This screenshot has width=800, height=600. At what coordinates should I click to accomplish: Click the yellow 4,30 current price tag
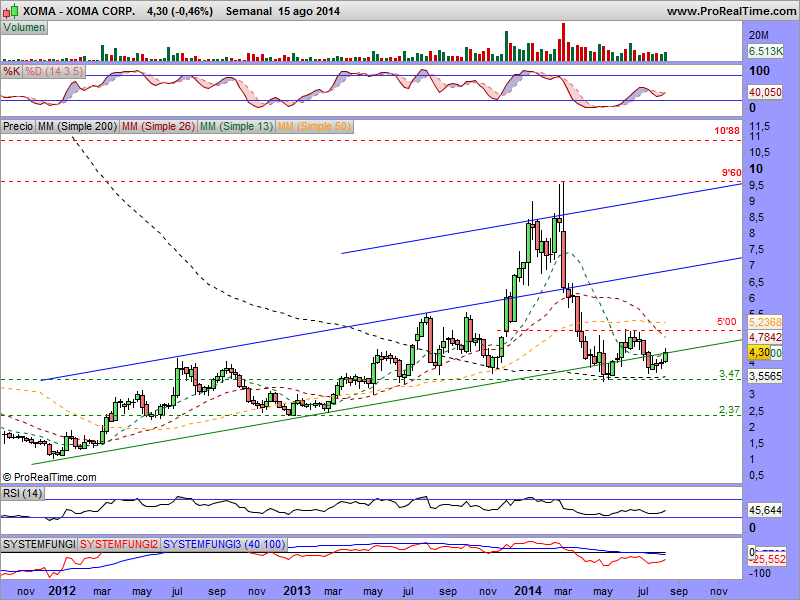coord(759,352)
